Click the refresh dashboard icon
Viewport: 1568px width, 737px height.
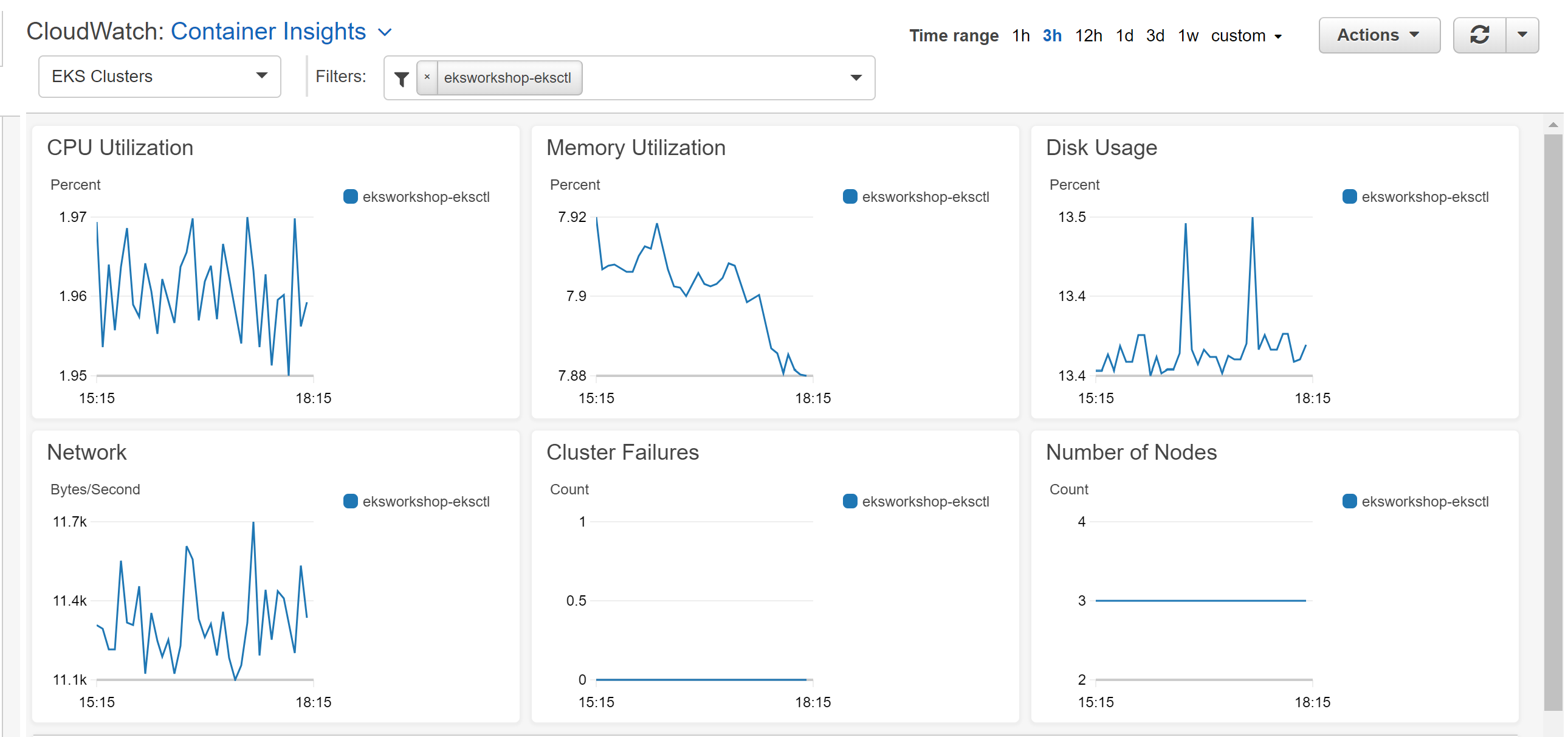(1480, 35)
